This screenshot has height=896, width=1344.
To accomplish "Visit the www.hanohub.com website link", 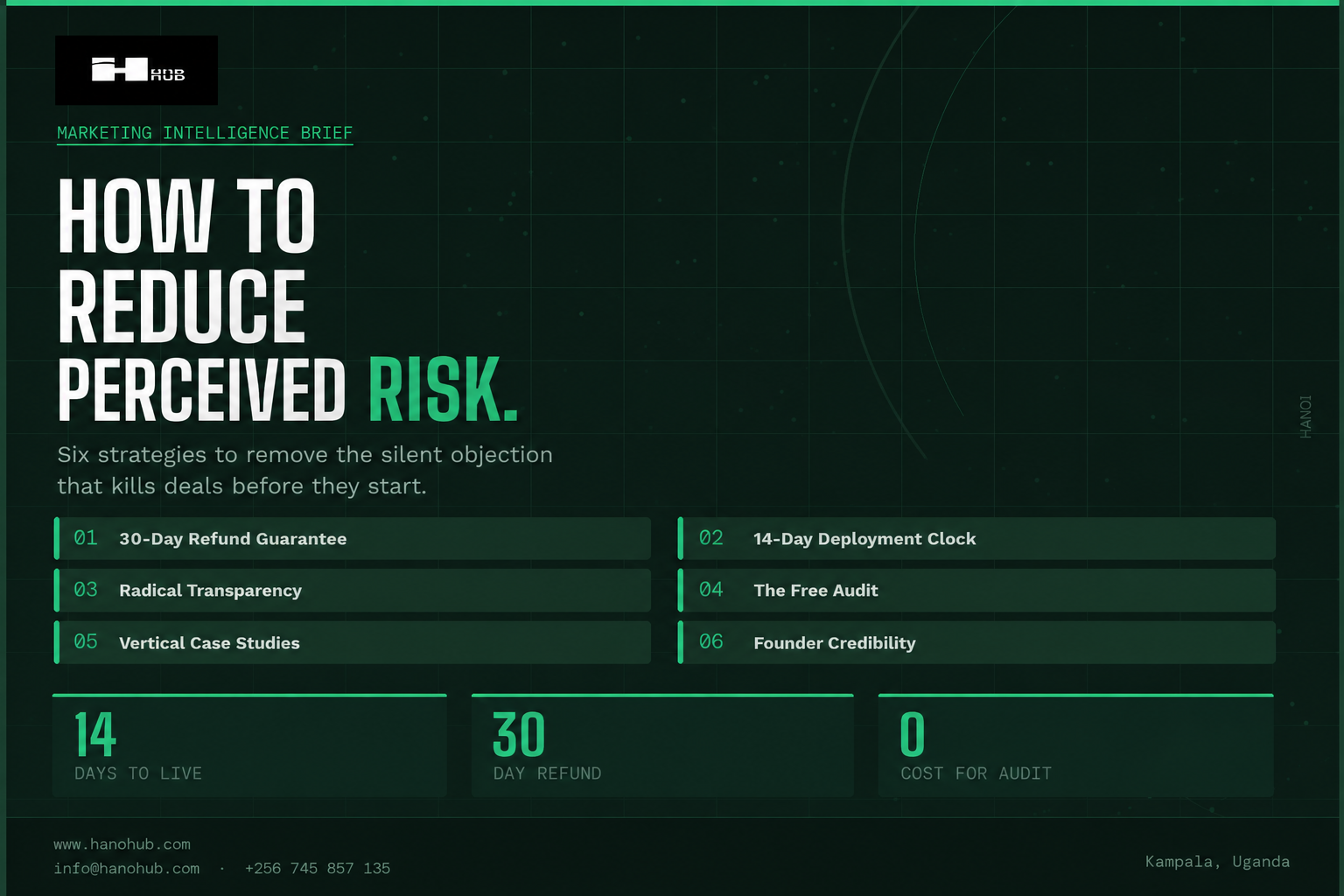I will click(x=122, y=844).
